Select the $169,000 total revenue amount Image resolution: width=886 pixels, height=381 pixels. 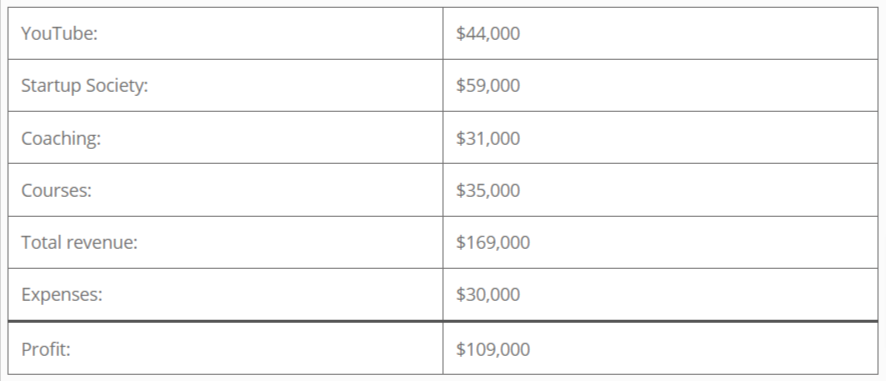(493, 243)
